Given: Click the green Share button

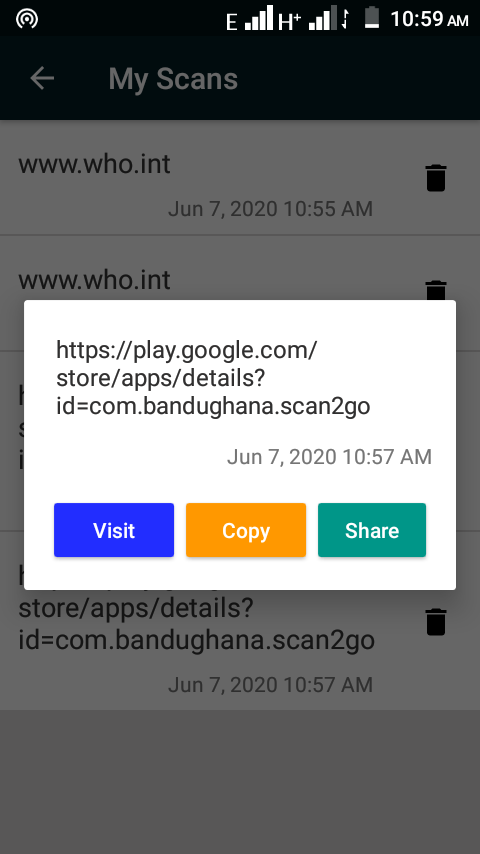Looking at the screenshot, I should click(x=372, y=530).
